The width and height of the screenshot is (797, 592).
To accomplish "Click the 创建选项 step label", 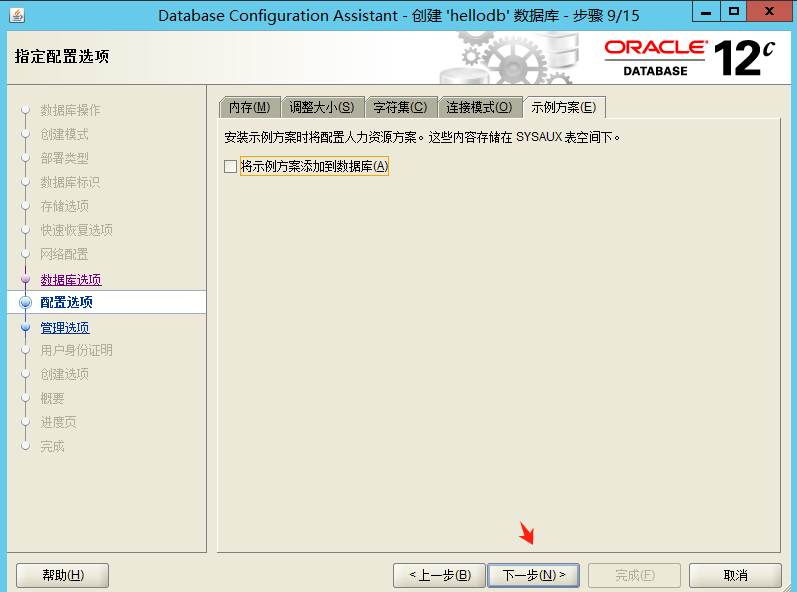I will point(65,374).
